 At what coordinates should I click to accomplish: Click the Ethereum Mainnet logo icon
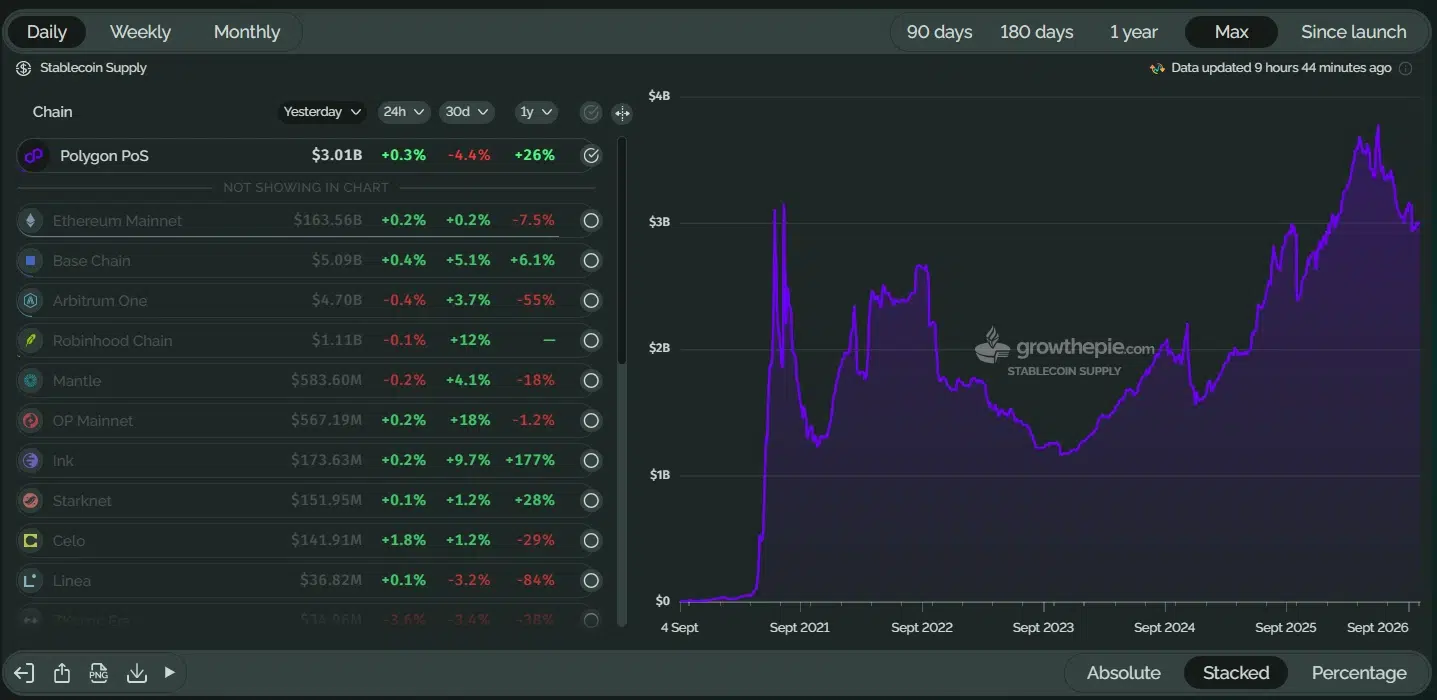click(31, 221)
